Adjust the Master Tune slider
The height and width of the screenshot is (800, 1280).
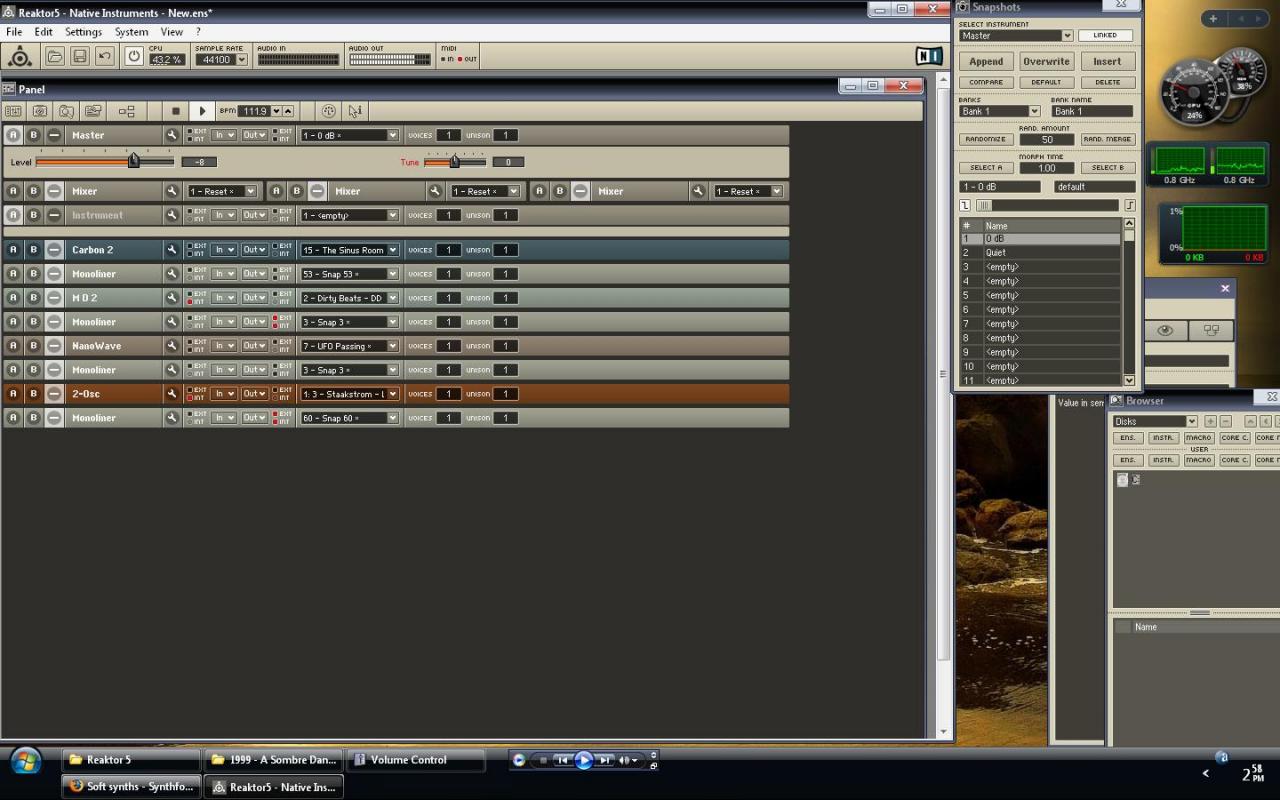pos(454,161)
